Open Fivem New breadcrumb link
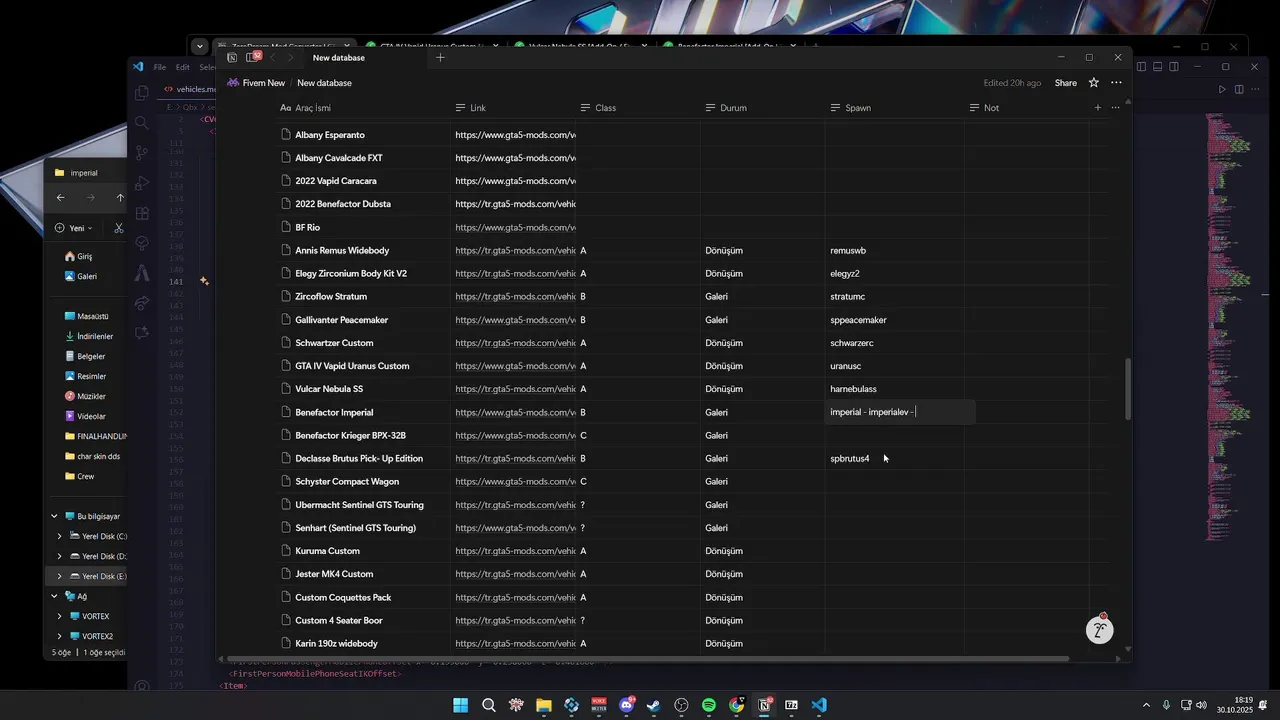This screenshot has height=720, width=1280. click(256, 83)
